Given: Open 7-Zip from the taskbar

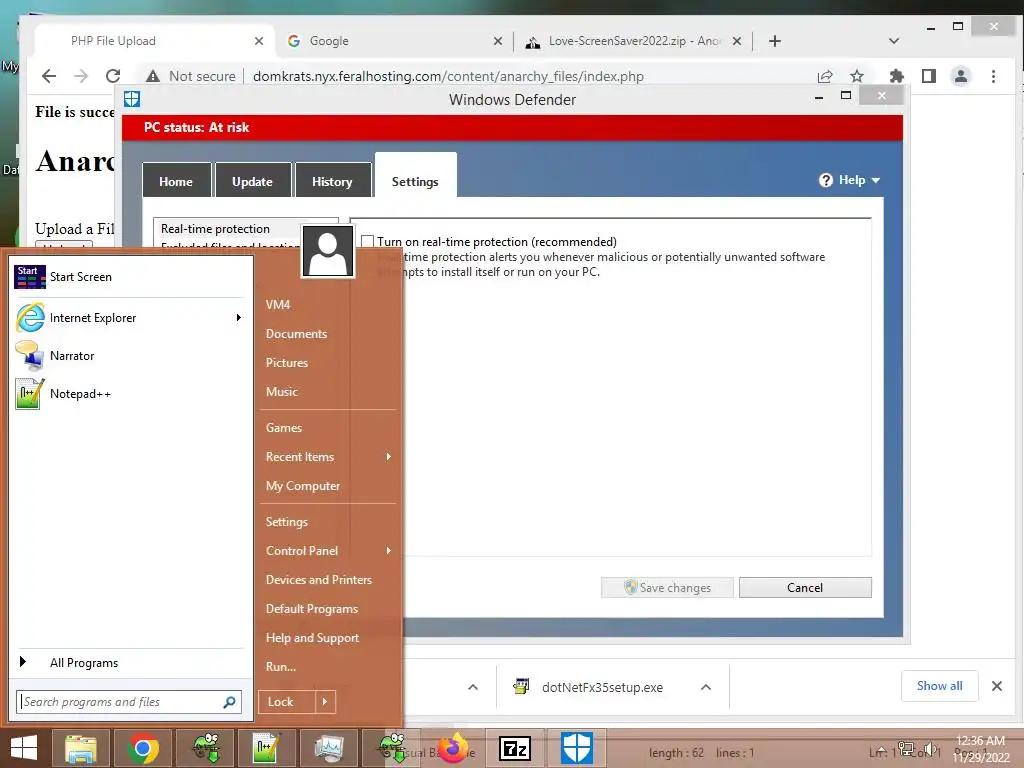Looking at the screenshot, I should pos(515,749).
